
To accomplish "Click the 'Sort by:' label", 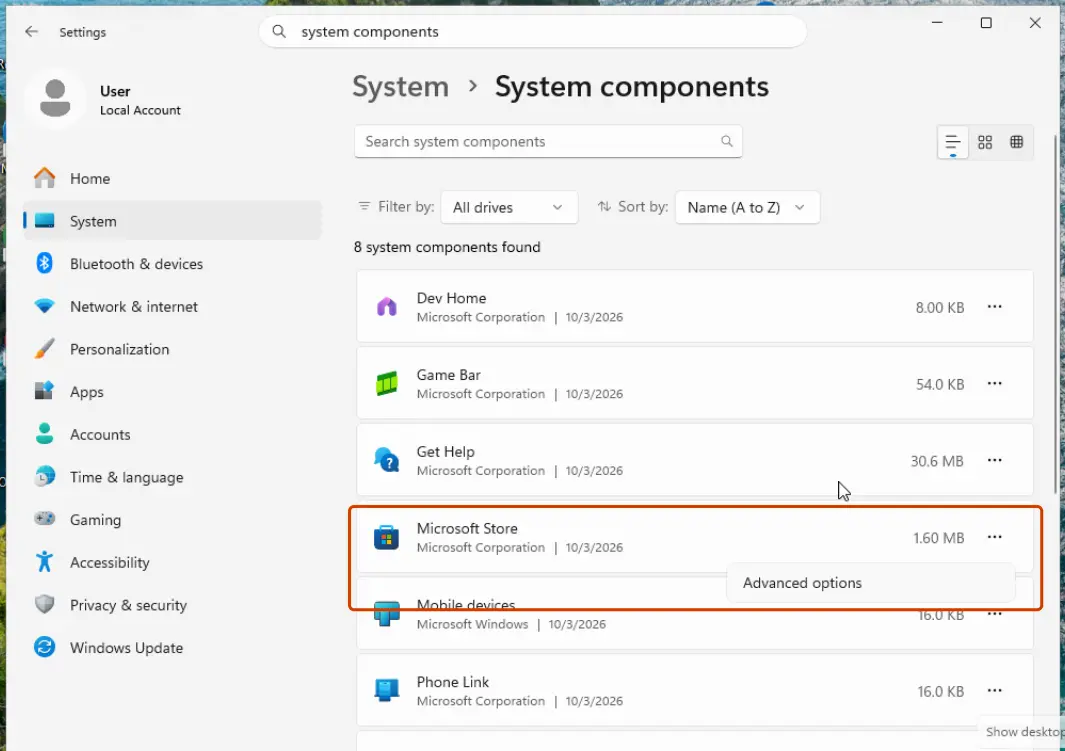I will [643, 206].
